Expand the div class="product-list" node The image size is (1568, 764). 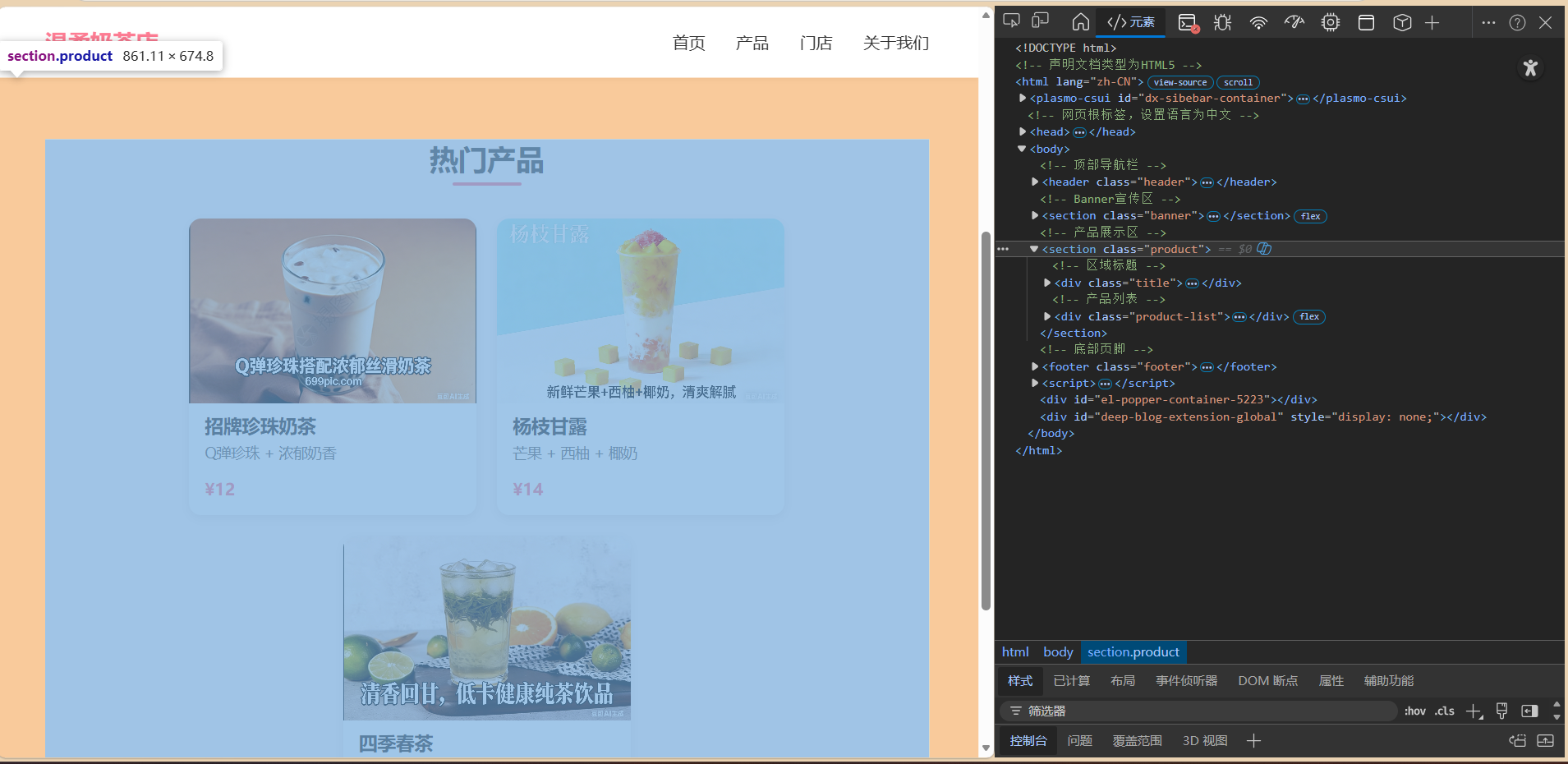coord(1047,316)
